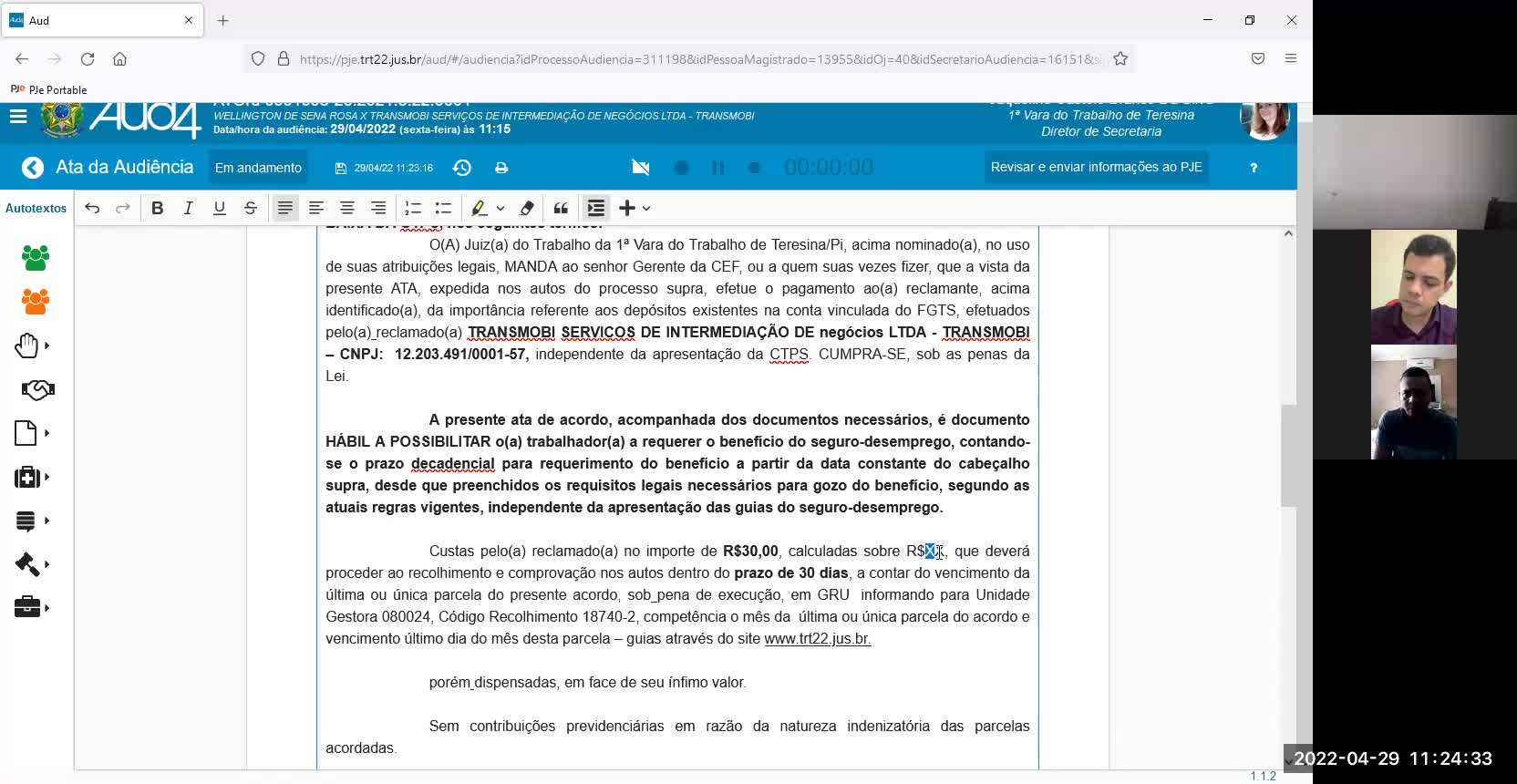Center the text
The height and width of the screenshot is (784, 1517).
click(x=347, y=208)
